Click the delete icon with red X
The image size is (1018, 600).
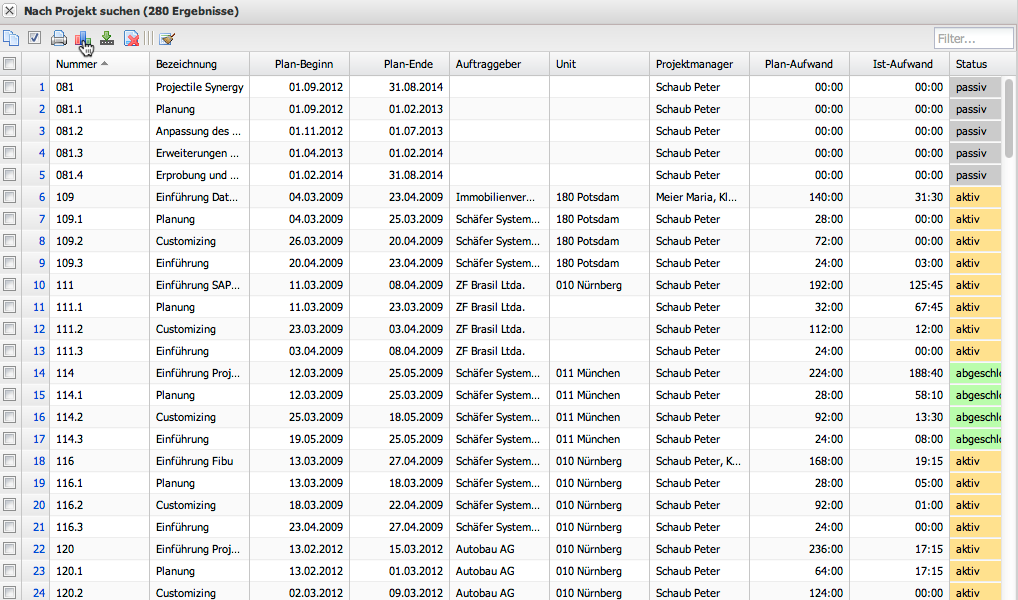pos(131,39)
